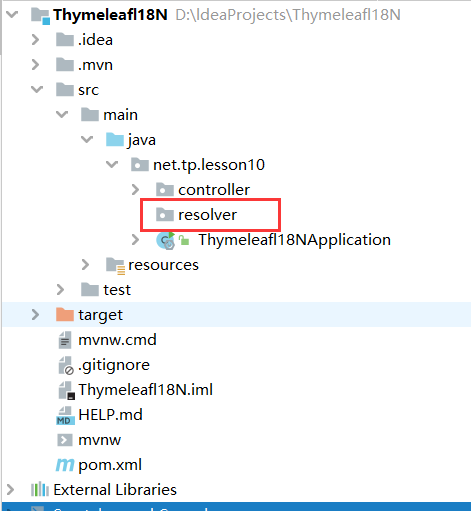Screen dimensions: 471x511
Task: Click the net.tp.lesson10 package icon
Action: click(x=140, y=165)
